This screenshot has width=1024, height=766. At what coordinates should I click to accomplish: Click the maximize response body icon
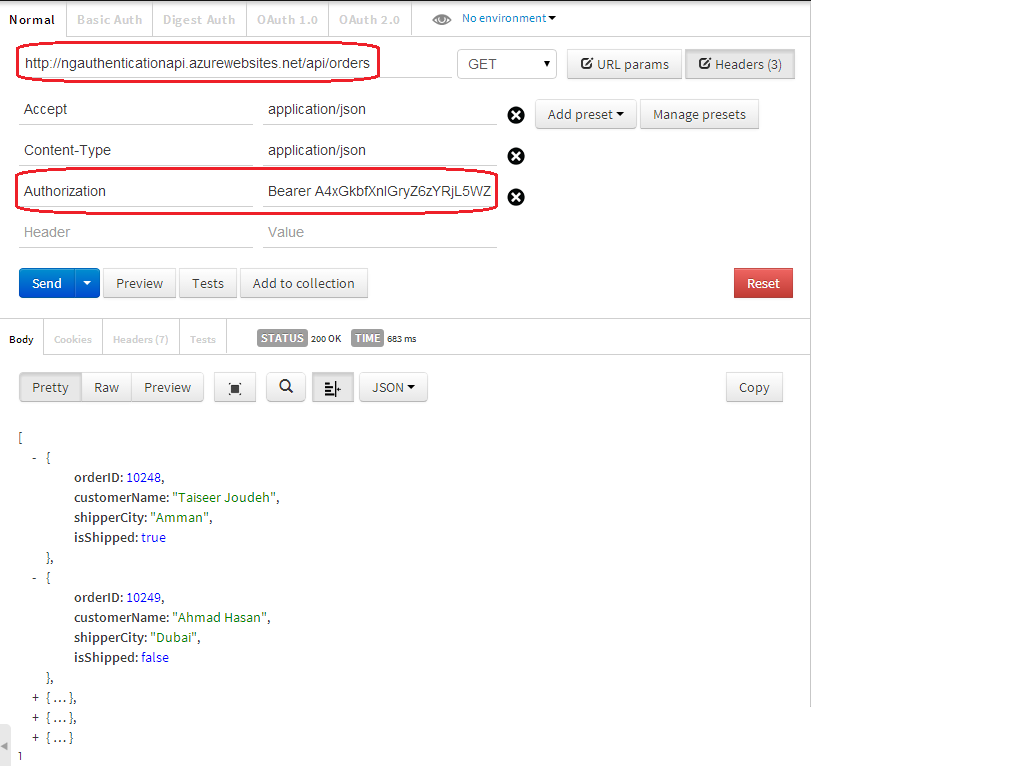[x=234, y=387]
